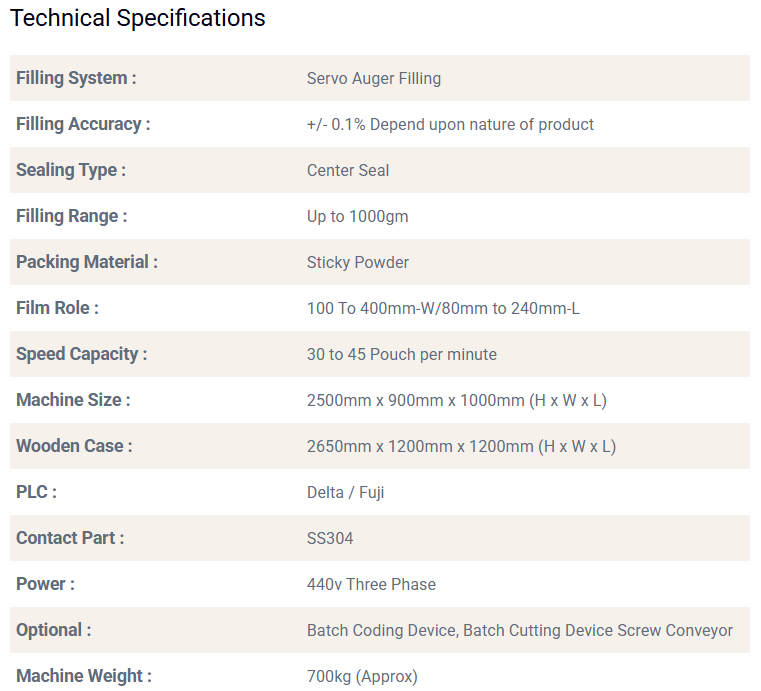The height and width of the screenshot is (691, 761).
Task: Click the Filling Accuracy label
Action: 83,124
